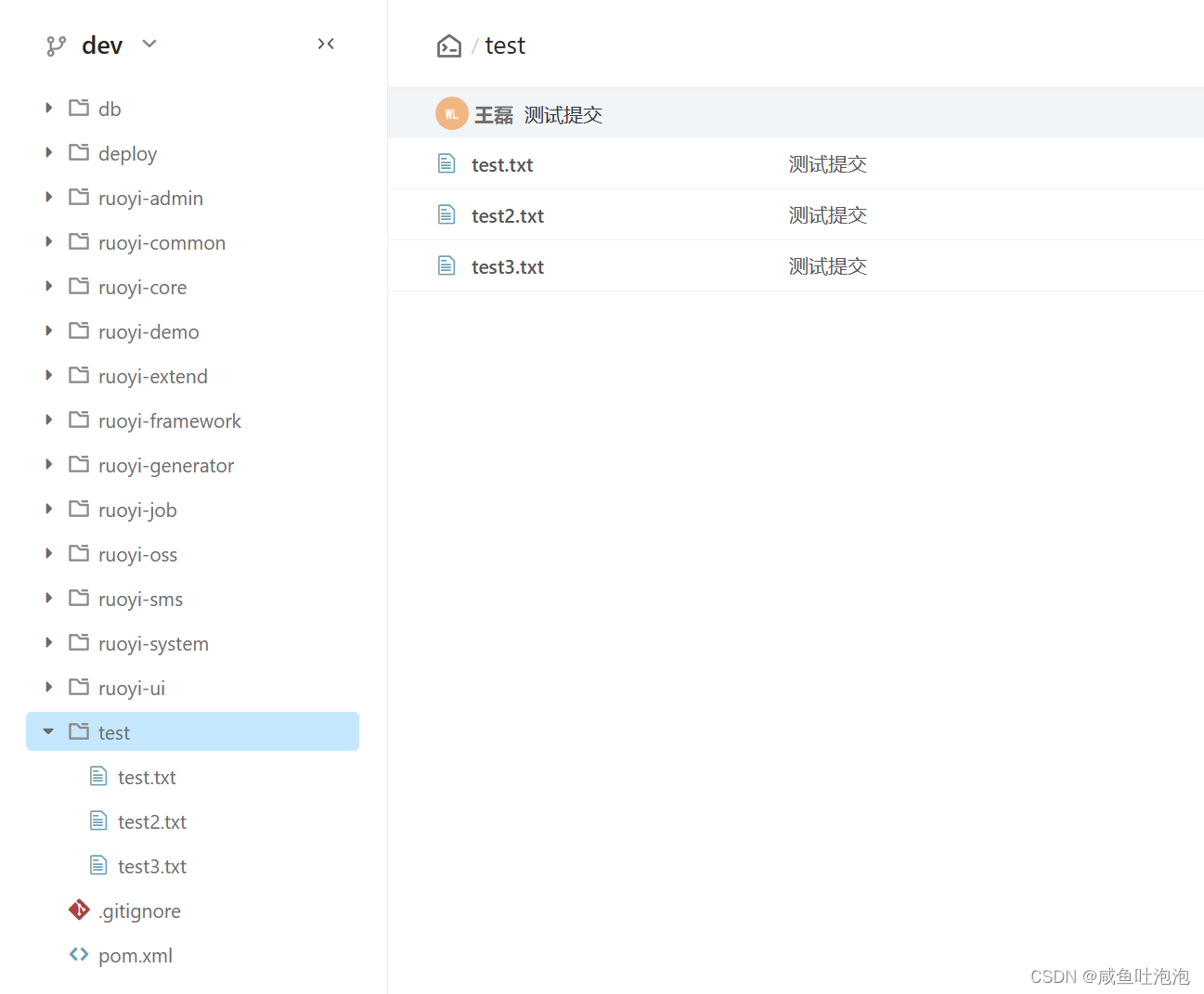Click the deploy folder icon
Image resolution: width=1204 pixels, height=994 pixels.
click(x=79, y=152)
